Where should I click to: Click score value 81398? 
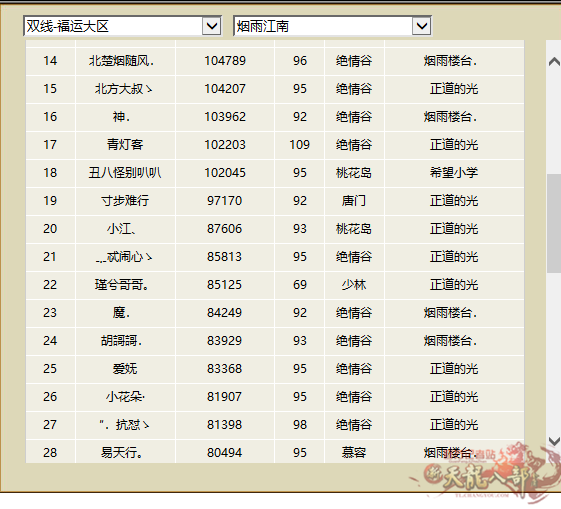point(225,425)
